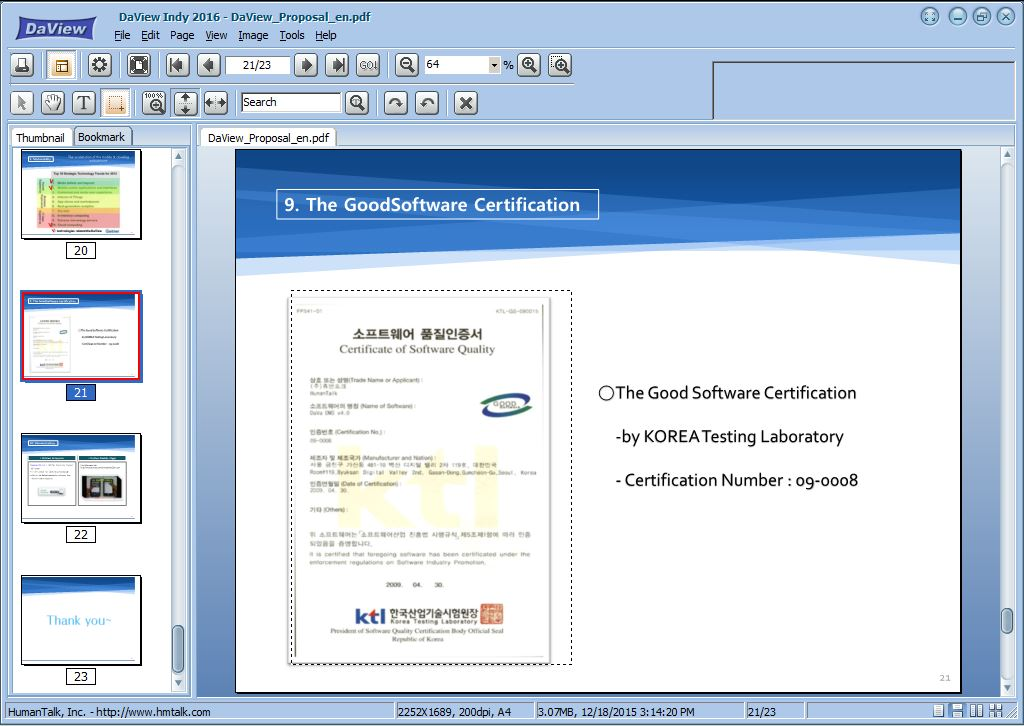Click the Print toolbar icon

click(x=22, y=65)
